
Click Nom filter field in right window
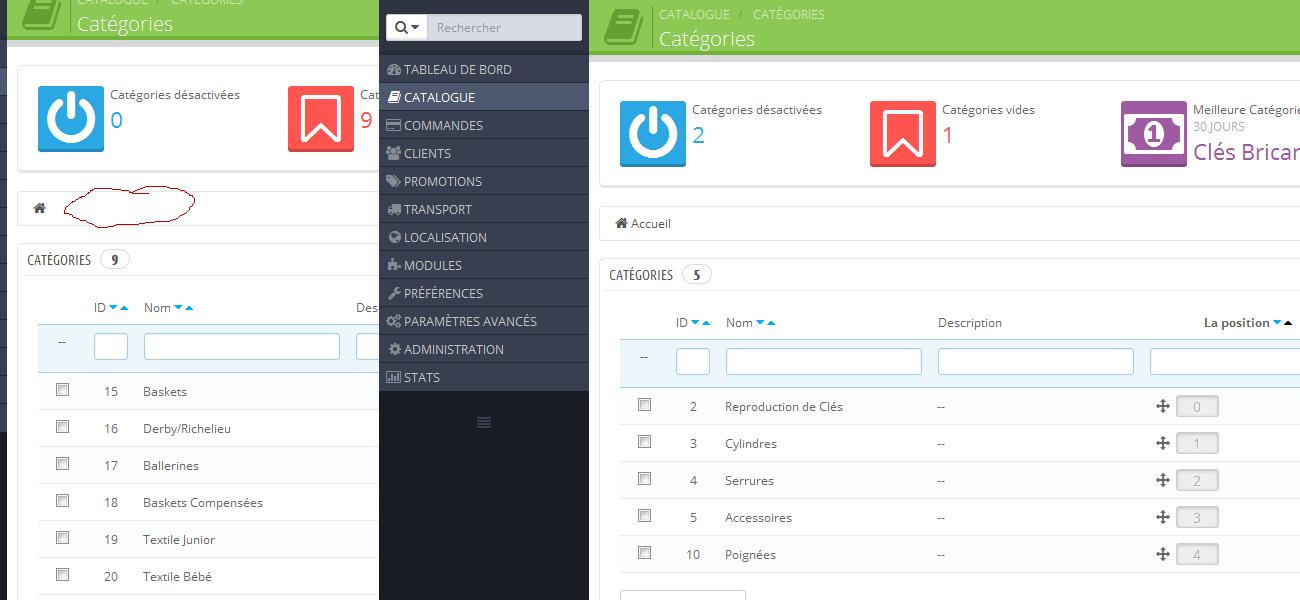point(824,361)
